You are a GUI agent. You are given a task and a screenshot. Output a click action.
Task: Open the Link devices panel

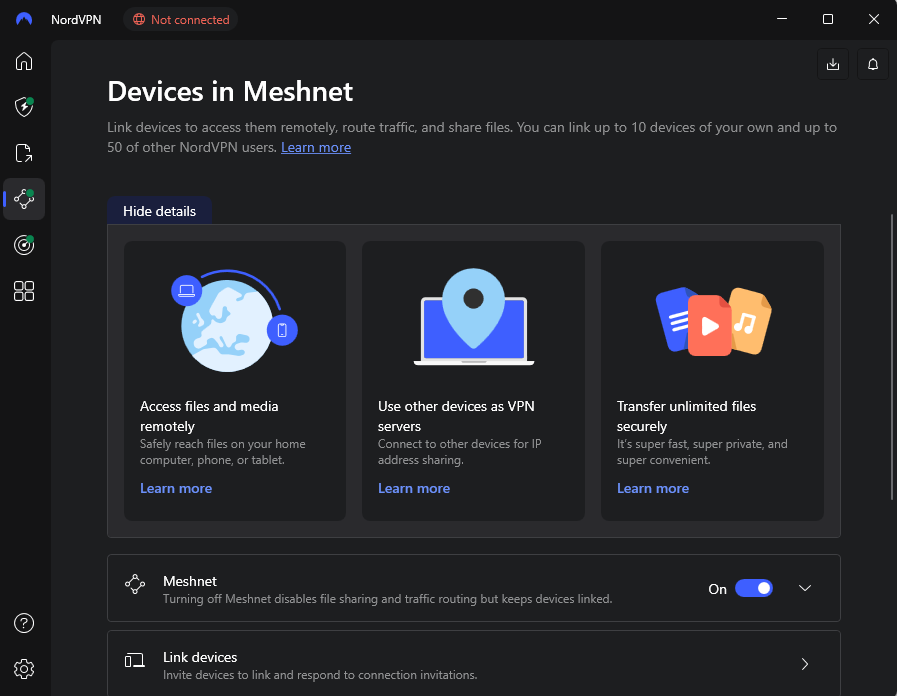(472, 663)
